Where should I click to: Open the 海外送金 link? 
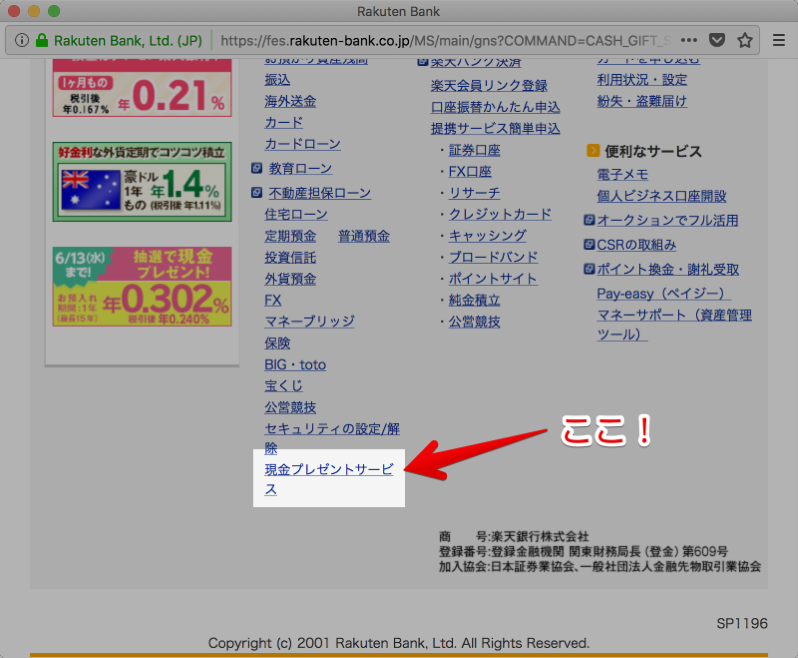tap(290, 101)
